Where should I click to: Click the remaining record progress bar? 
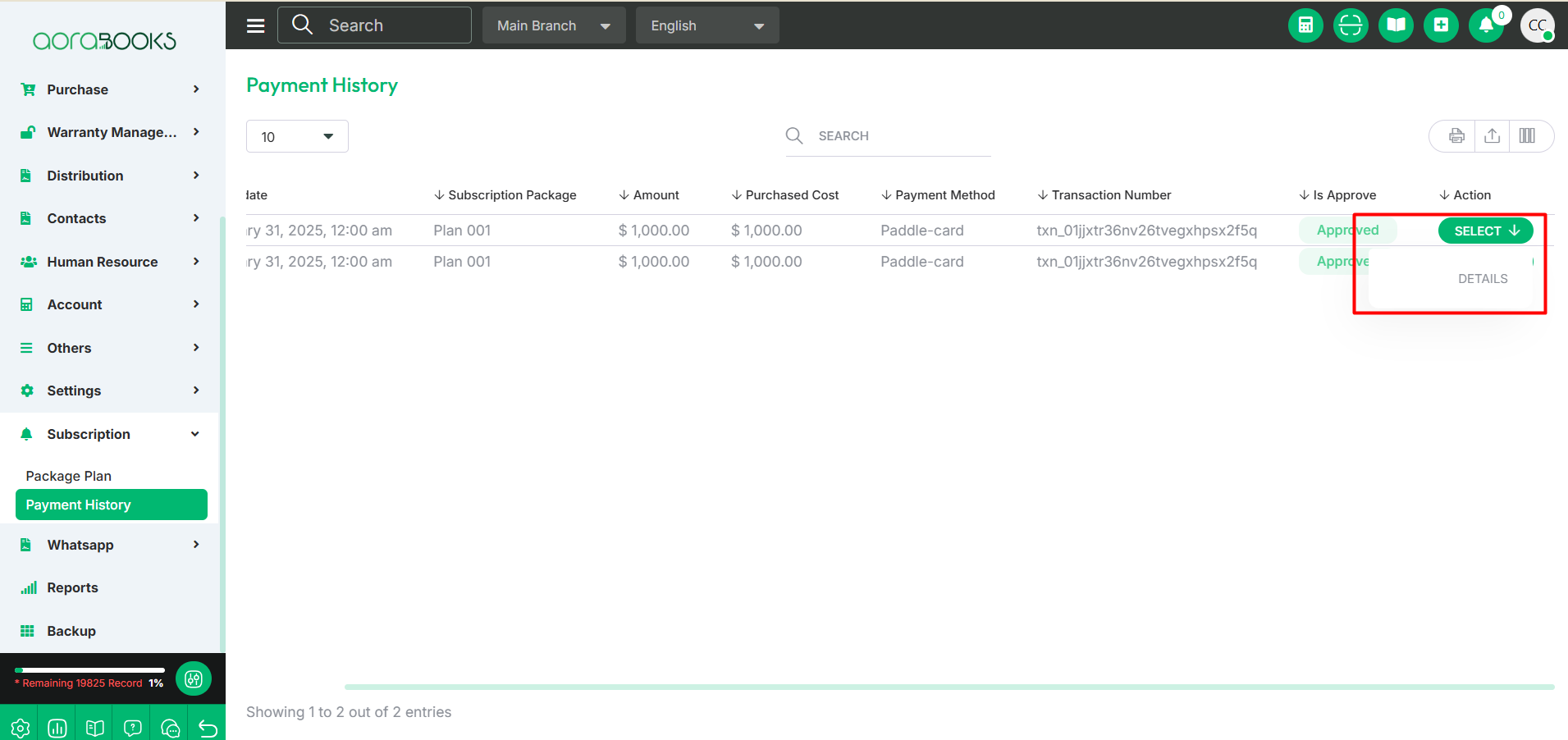pyautogui.click(x=89, y=670)
